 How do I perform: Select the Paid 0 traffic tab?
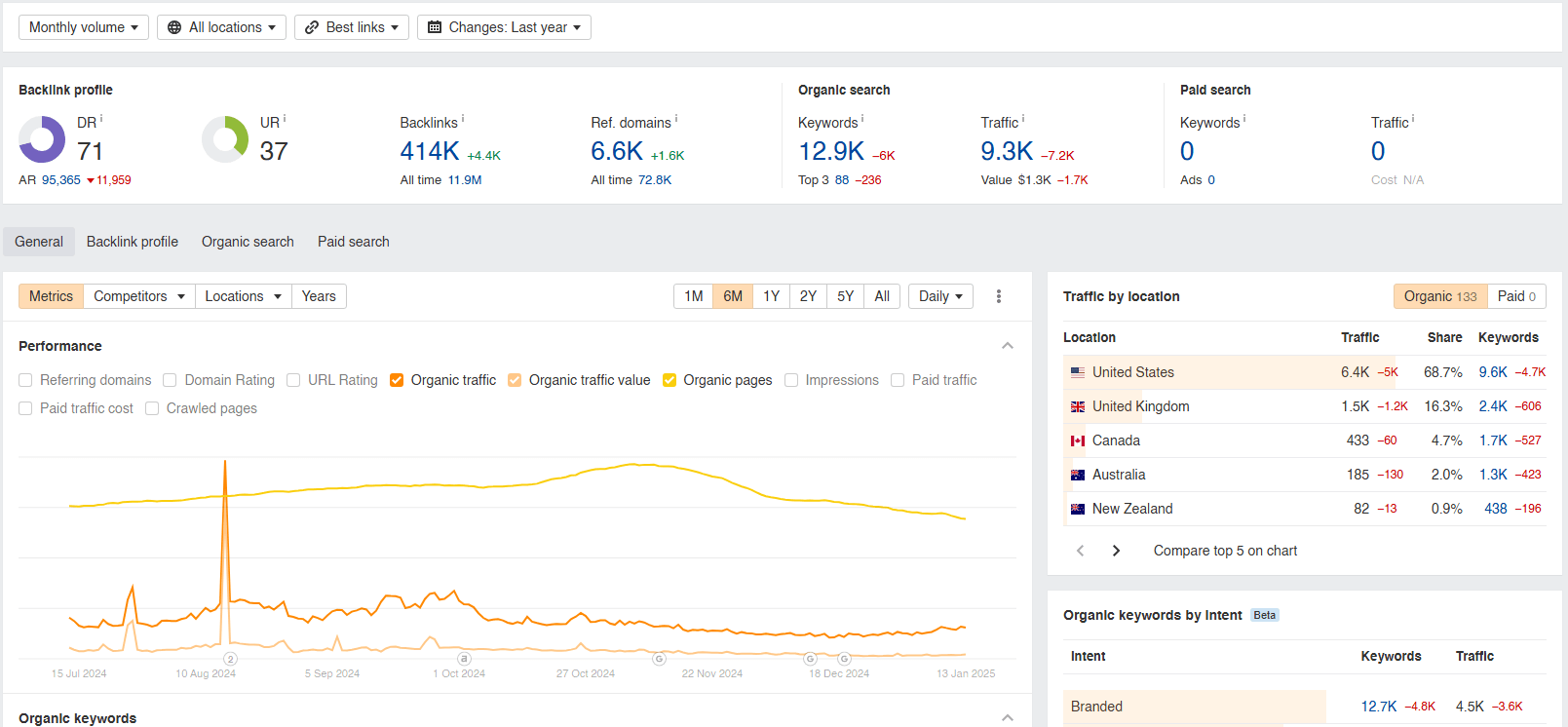coord(1516,296)
